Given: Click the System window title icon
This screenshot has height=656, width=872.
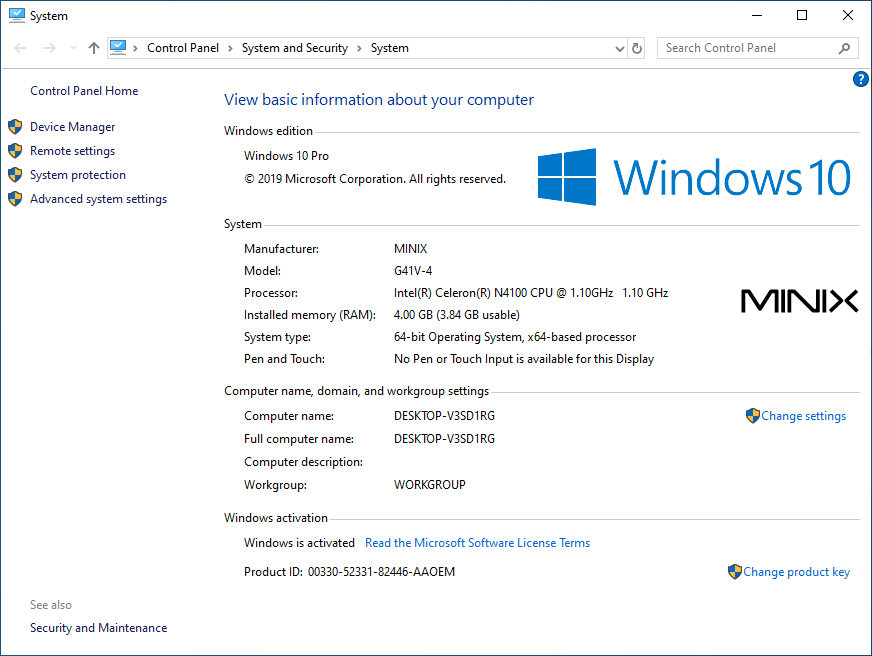Looking at the screenshot, I should click(x=17, y=16).
